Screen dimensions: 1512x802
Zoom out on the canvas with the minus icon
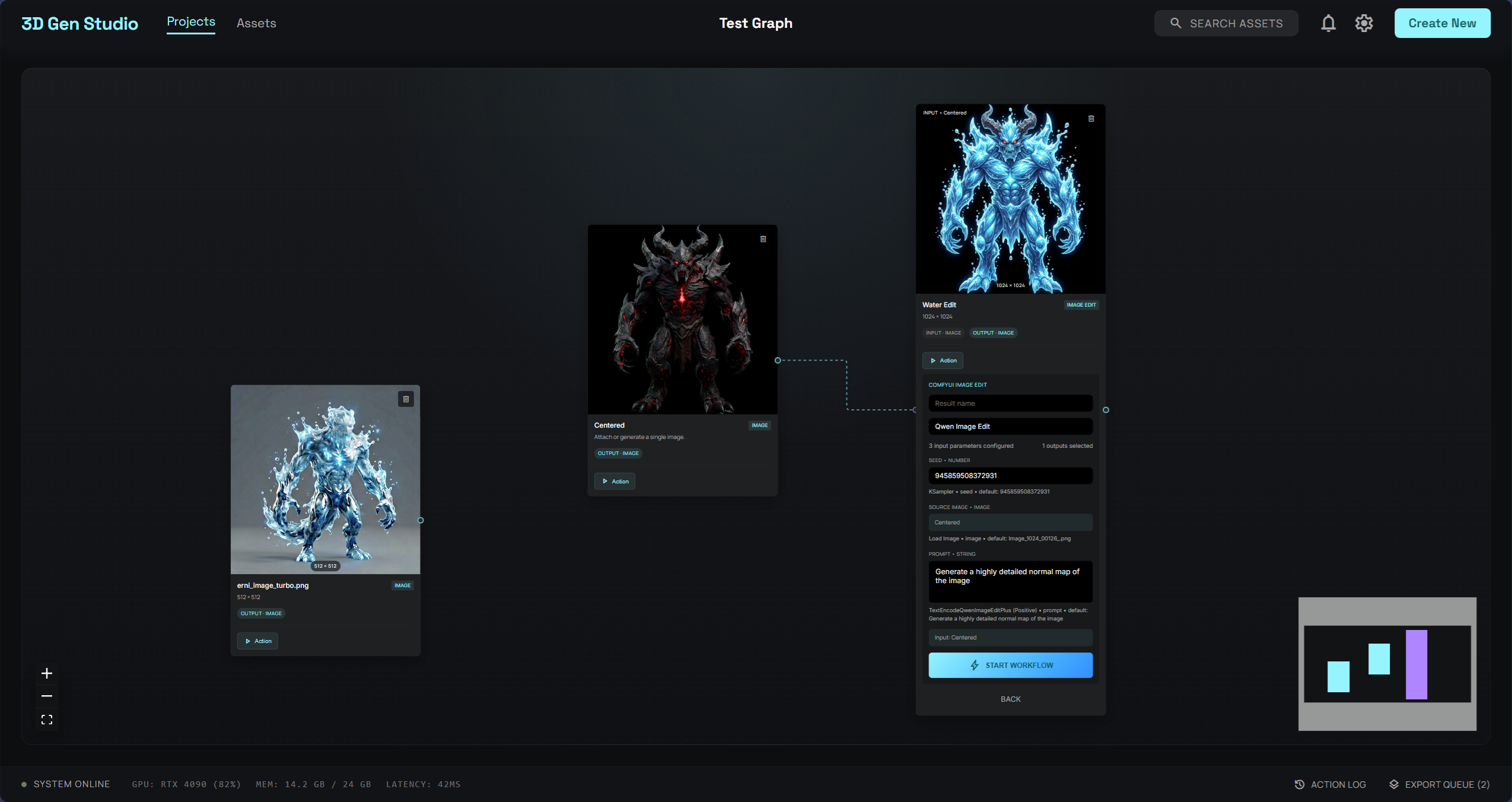47,696
